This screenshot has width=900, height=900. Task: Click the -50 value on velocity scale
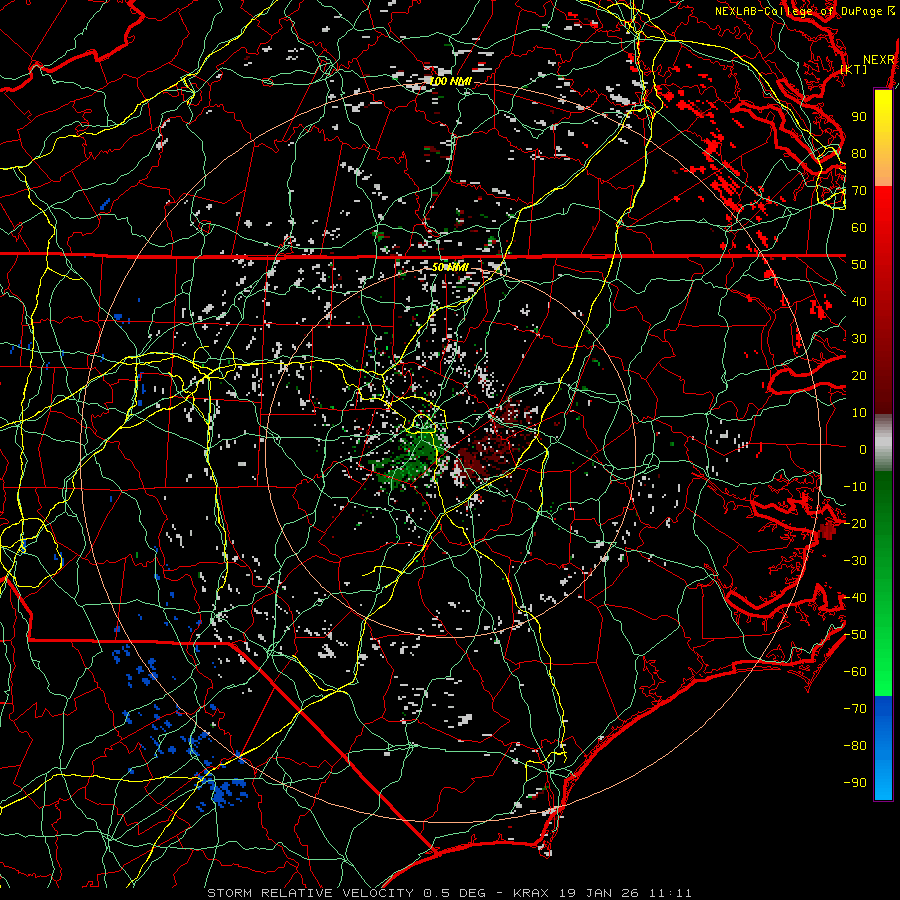click(x=855, y=635)
